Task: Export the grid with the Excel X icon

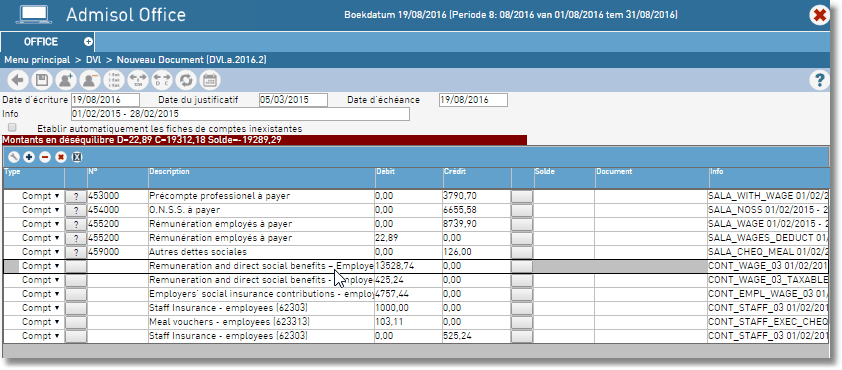Action: (x=77, y=157)
